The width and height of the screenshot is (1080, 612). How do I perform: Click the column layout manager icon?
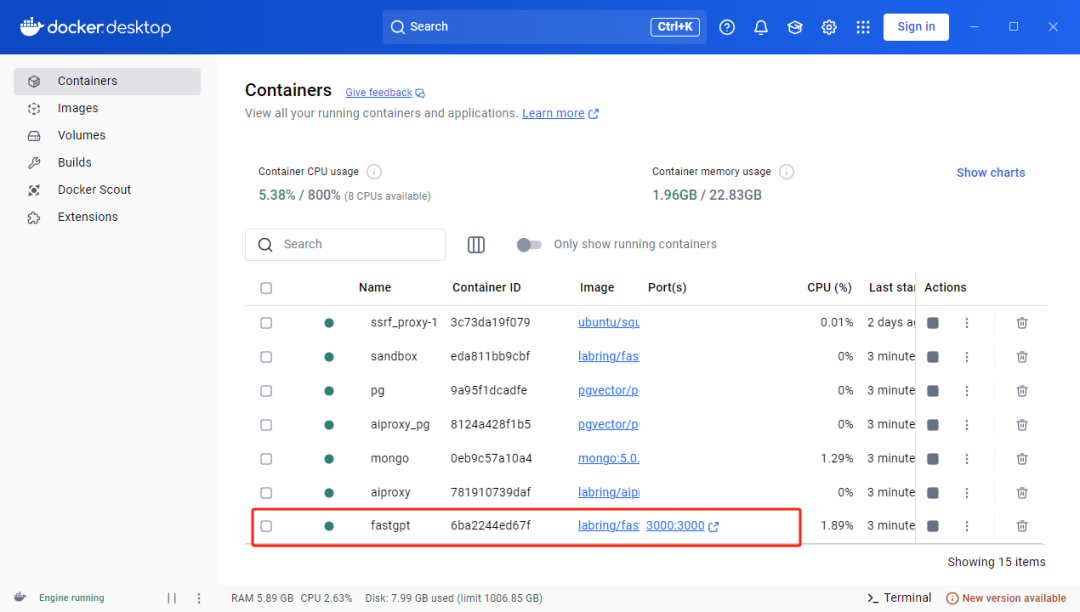coord(476,245)
